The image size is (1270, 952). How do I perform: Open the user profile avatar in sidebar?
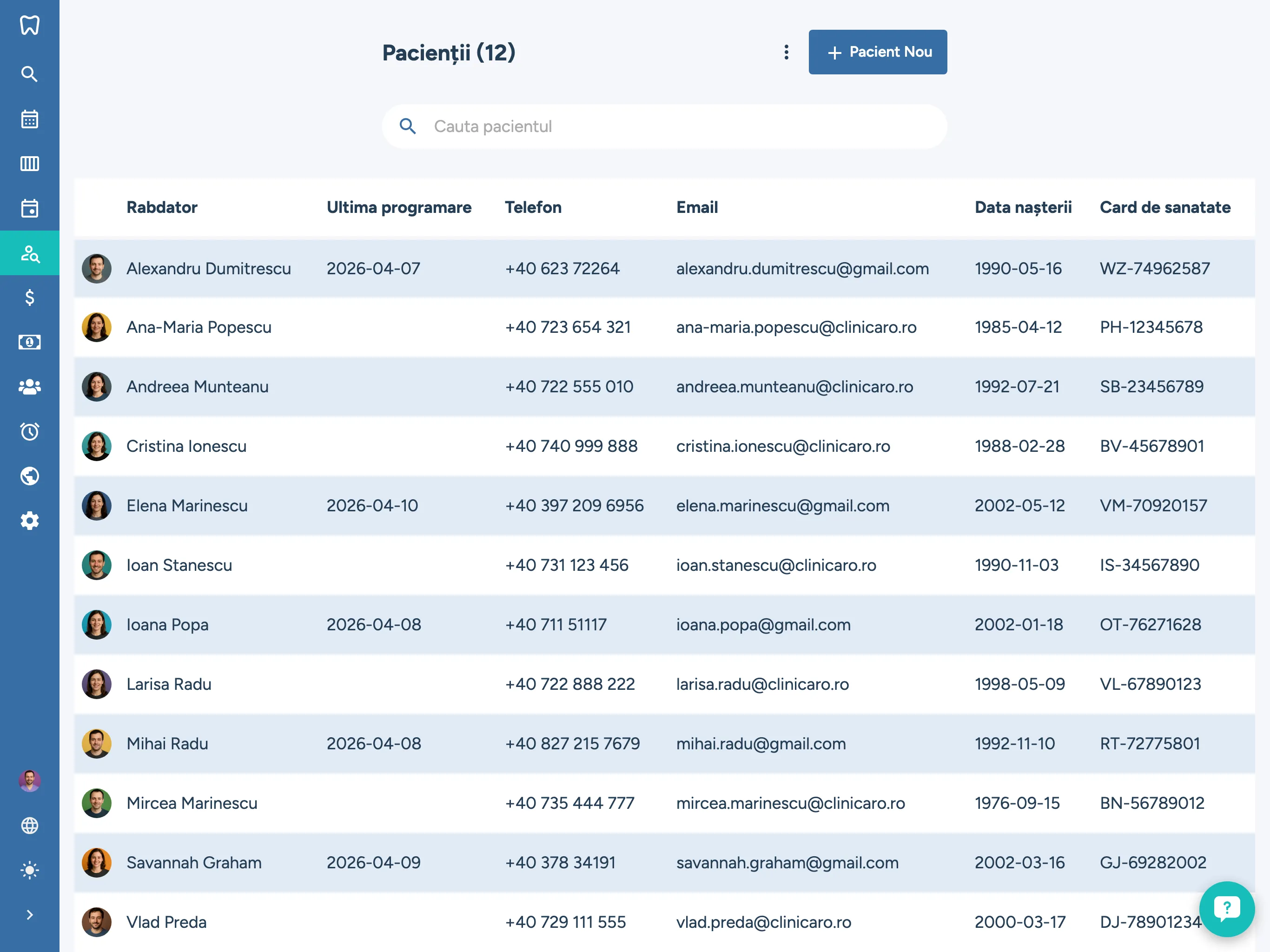coord(29,781)
